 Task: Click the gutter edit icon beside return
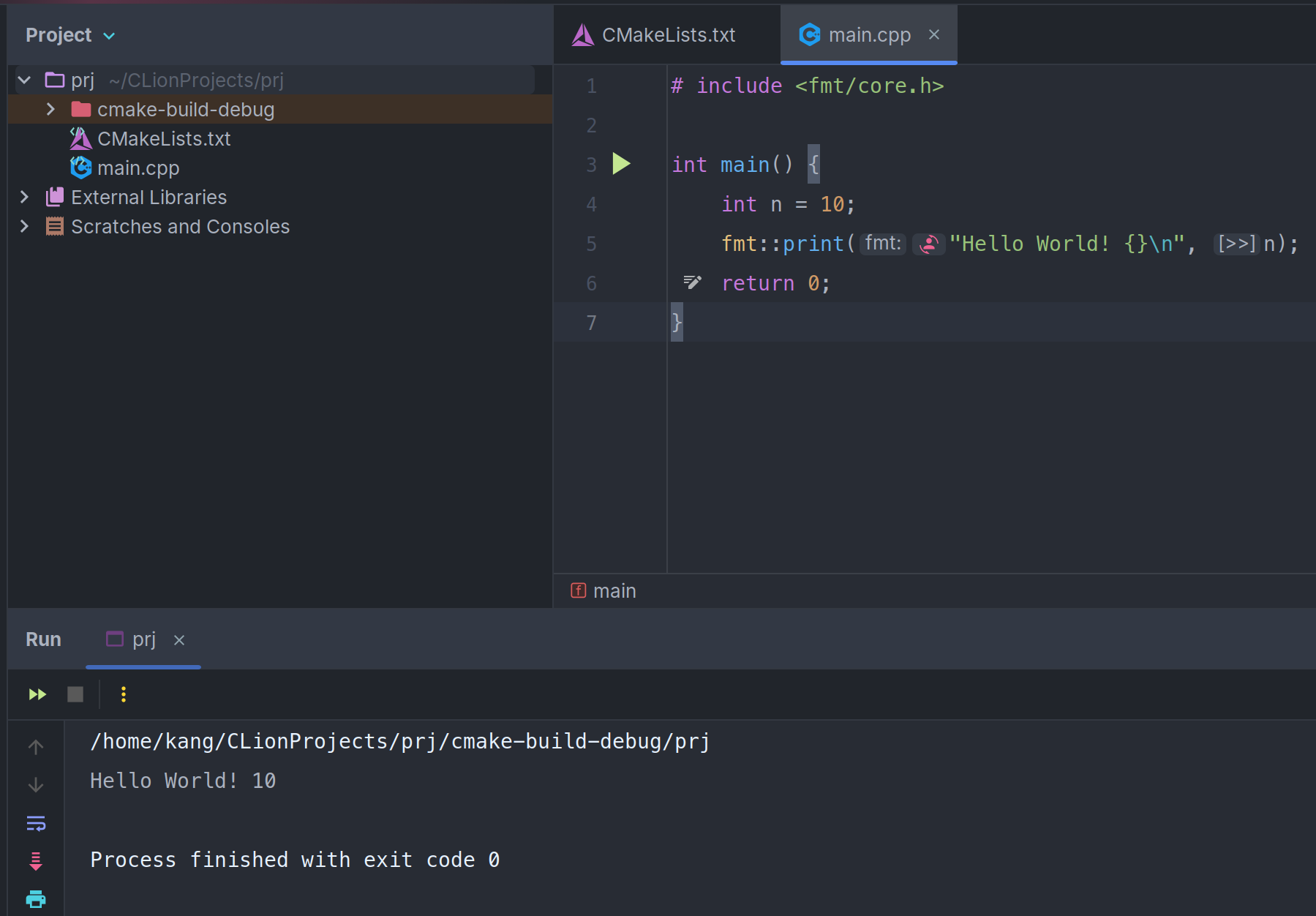click(692, 282)
